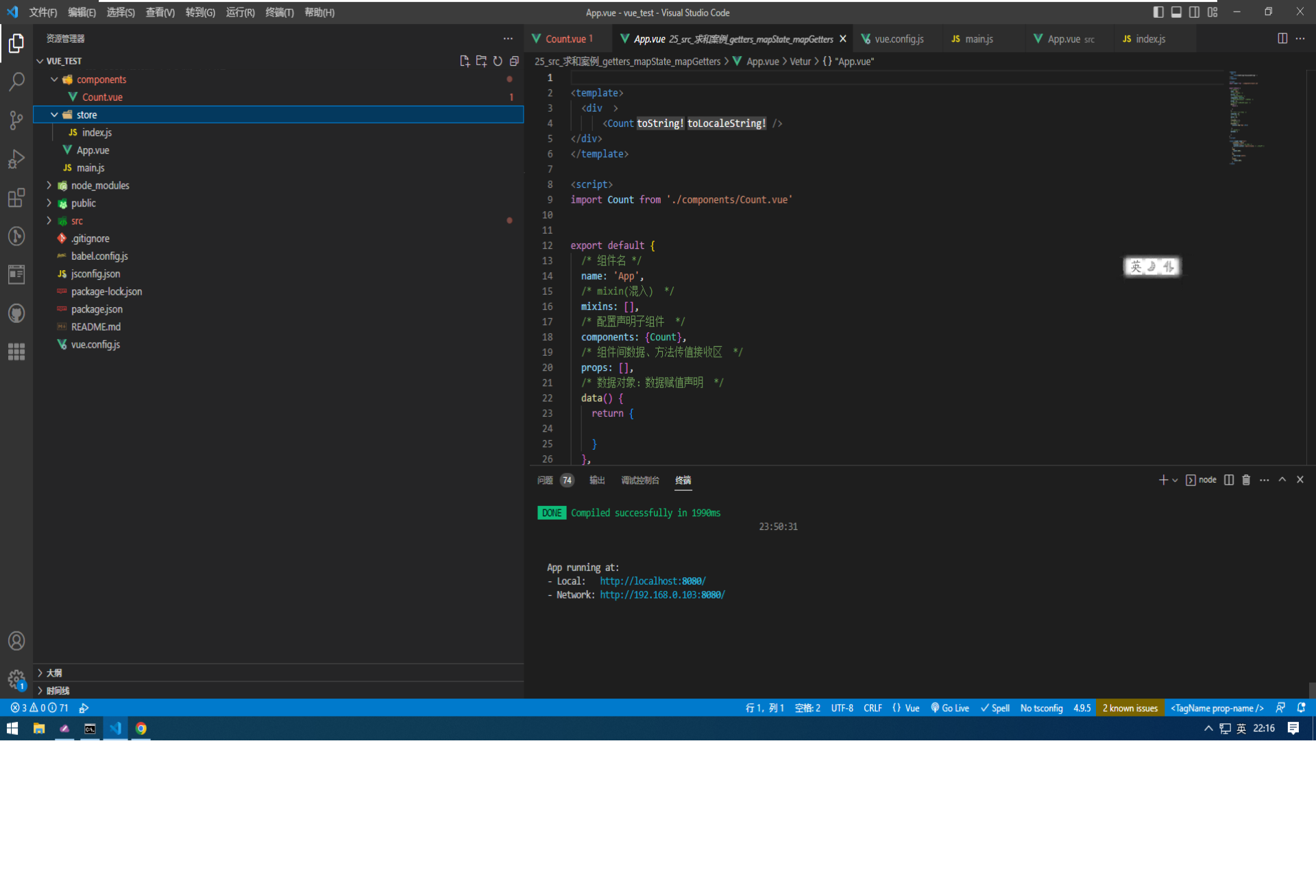Open the Search view in activity bar
The width and height of the screenshot is (1316, 896).
coord(16,82)
